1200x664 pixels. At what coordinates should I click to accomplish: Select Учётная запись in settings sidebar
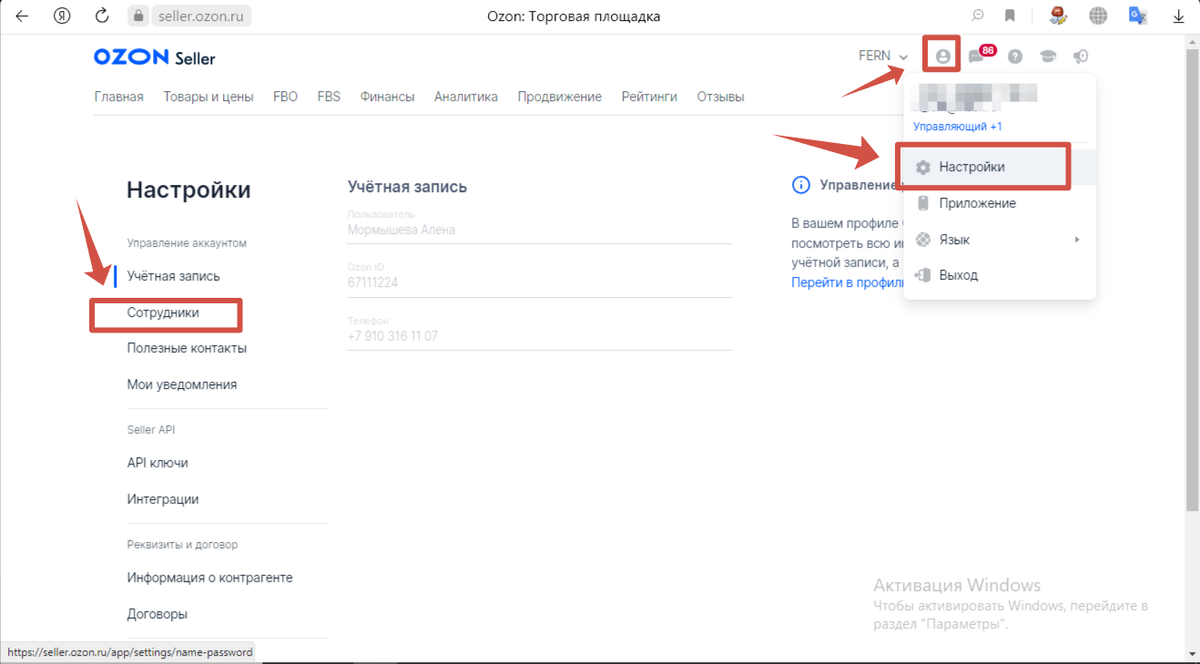point(173,276)
